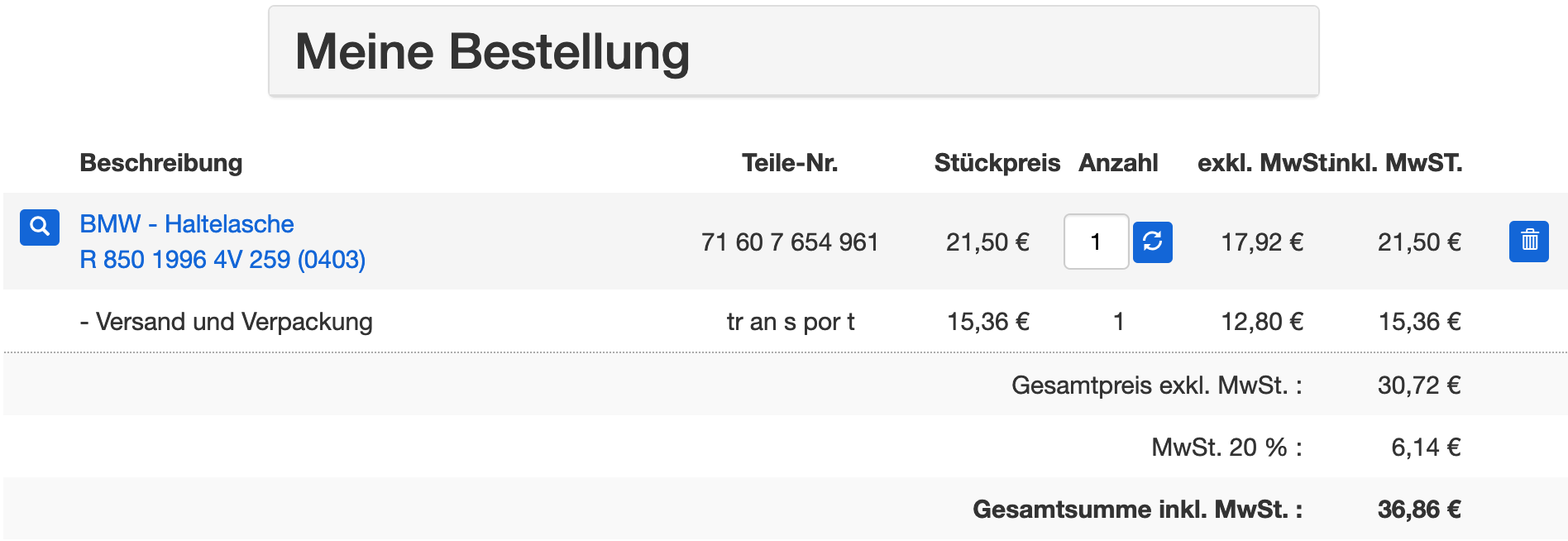Open the BMW - Haltelasche link
Viewport: 1568px width, 541px height.
pos(187,224)
